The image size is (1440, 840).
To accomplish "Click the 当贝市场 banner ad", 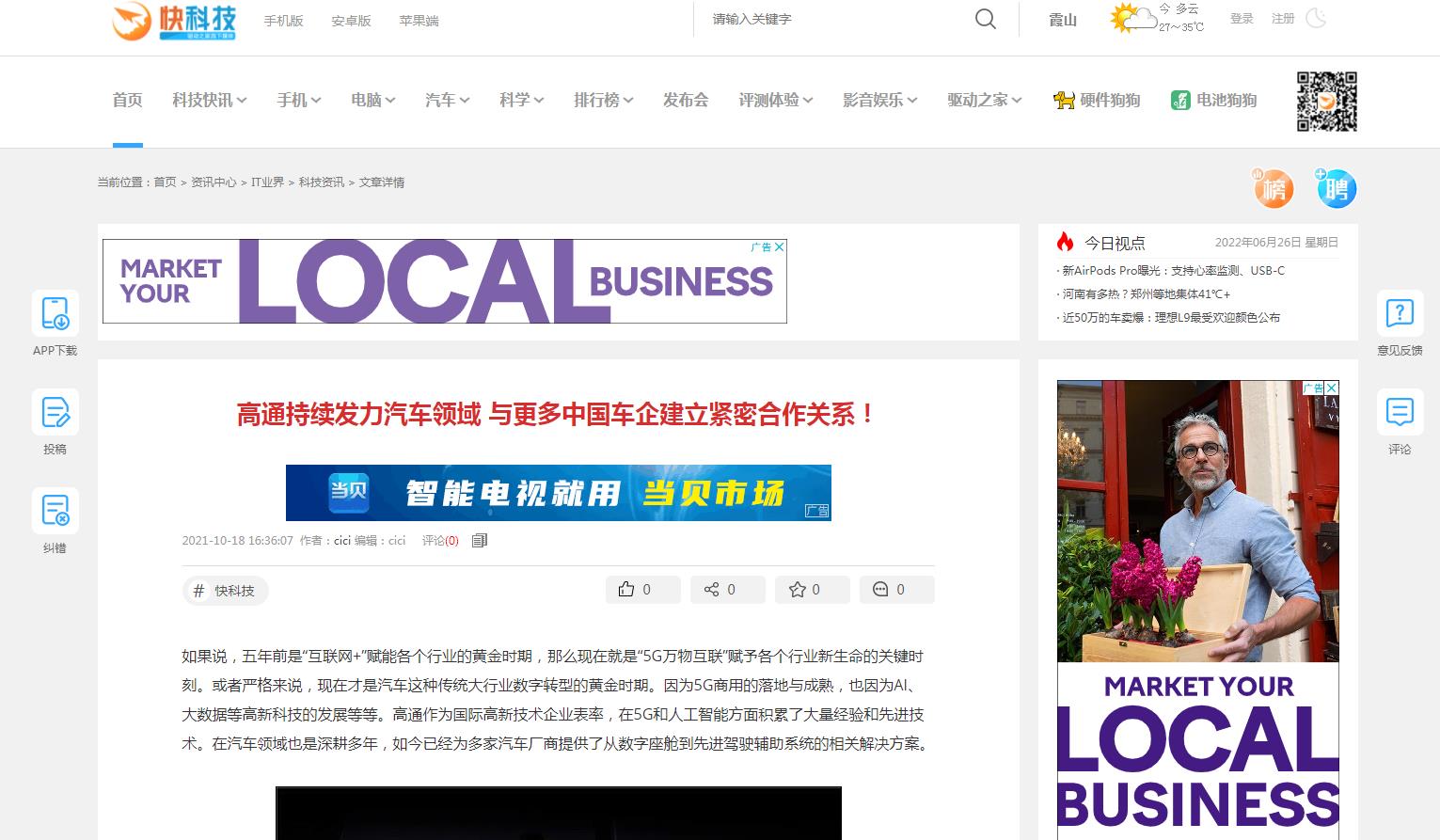I will pyautogui.click(x=559, y=493).
